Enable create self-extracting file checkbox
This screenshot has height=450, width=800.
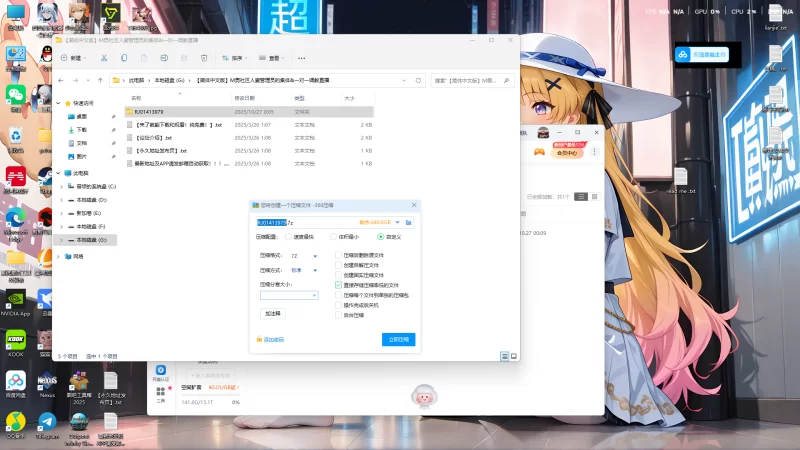click(338, 265)
